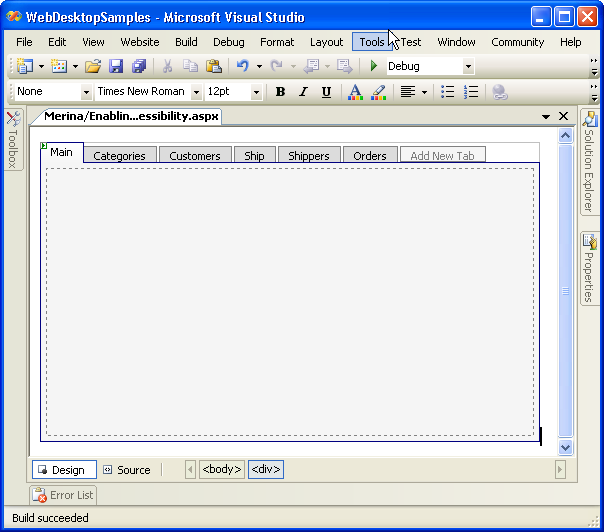
Task: Click the Save icon in toolbar
Action: coord(115,66)
